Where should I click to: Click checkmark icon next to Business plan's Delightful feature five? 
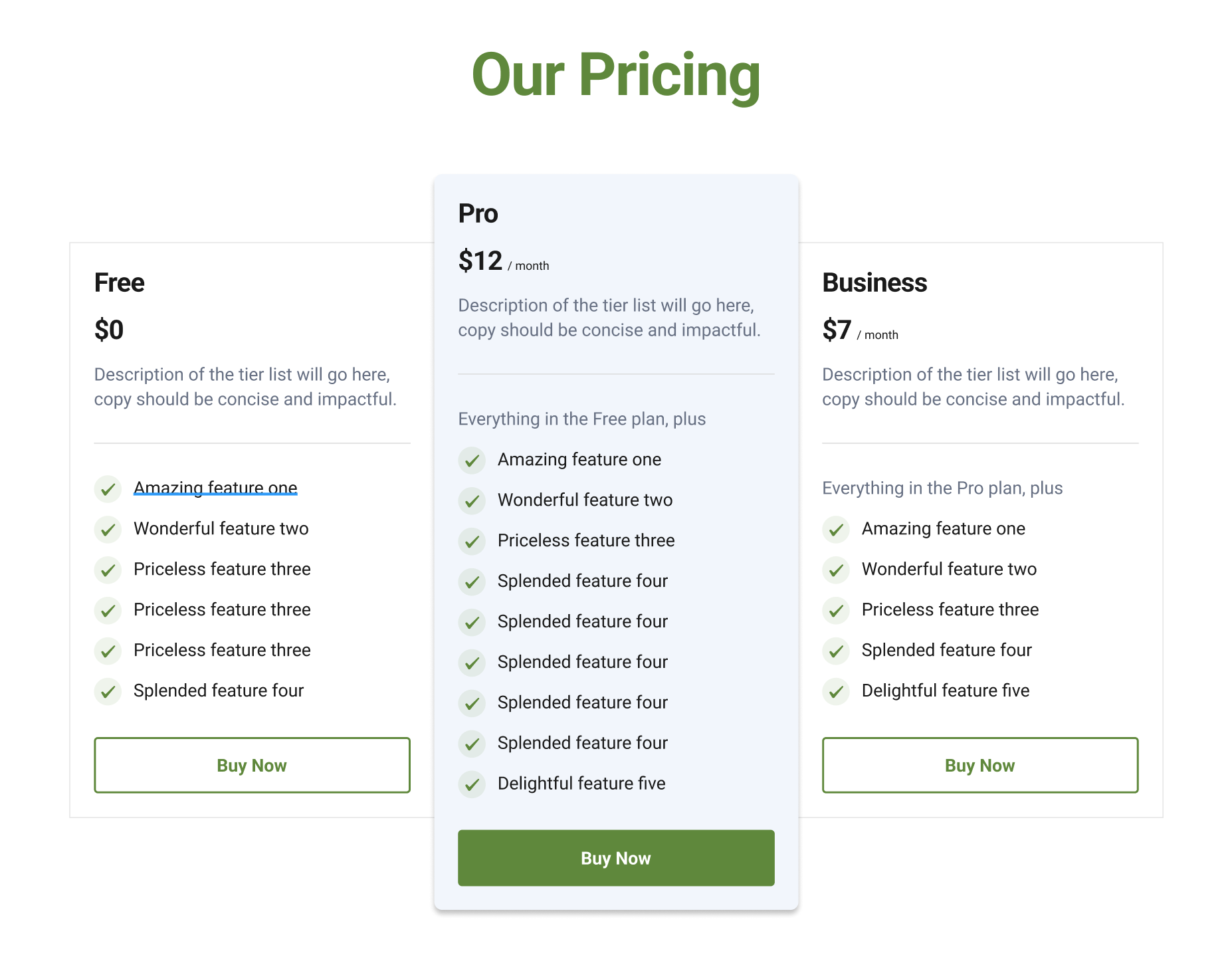click(x=836, y=692)
